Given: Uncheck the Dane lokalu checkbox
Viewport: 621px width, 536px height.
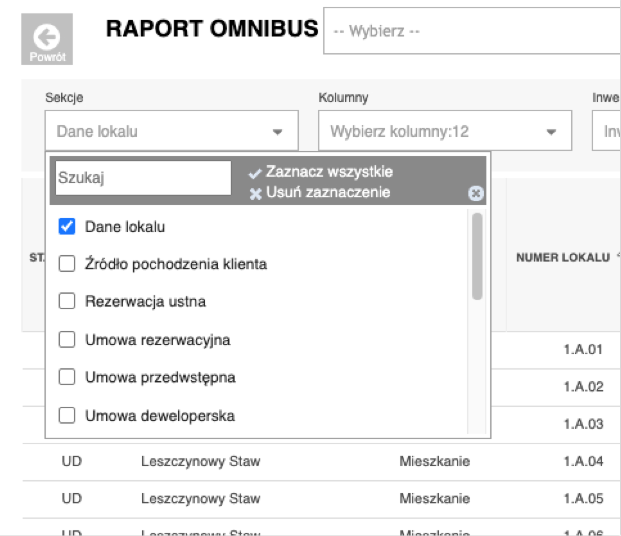Looking at the screenshot, I should [67, 227].
